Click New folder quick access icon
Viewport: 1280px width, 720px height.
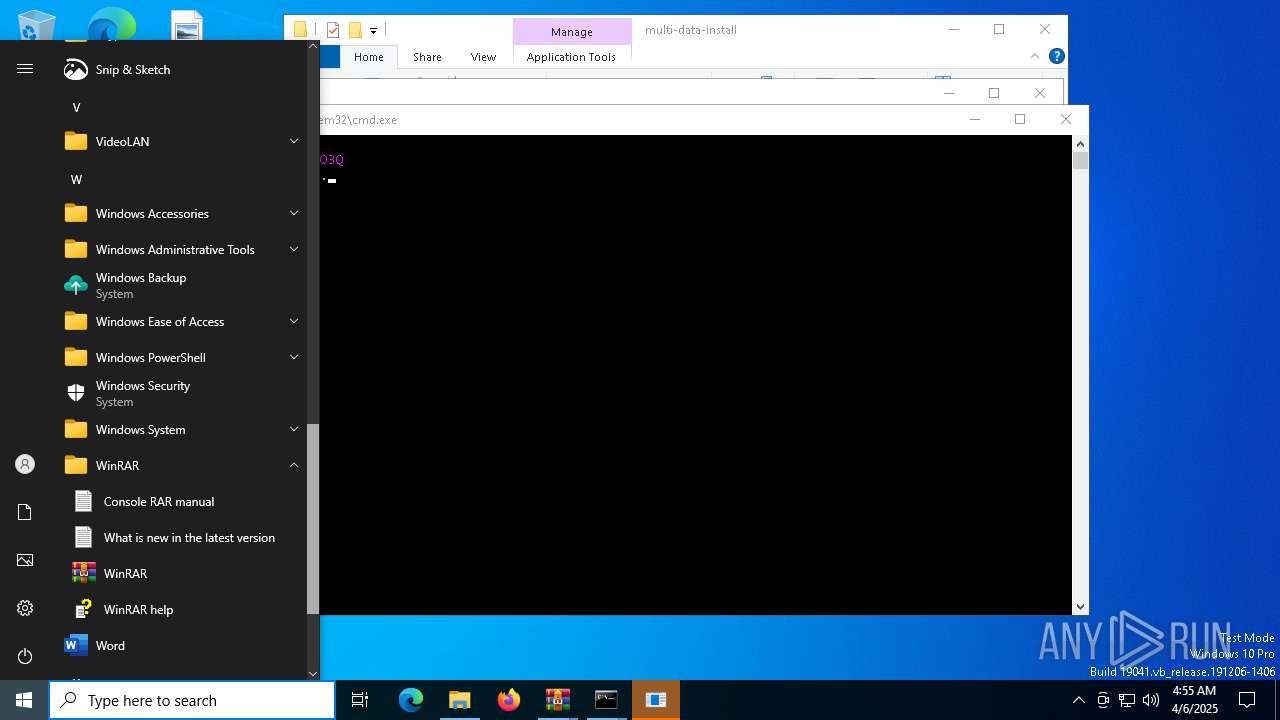point(355,30)
